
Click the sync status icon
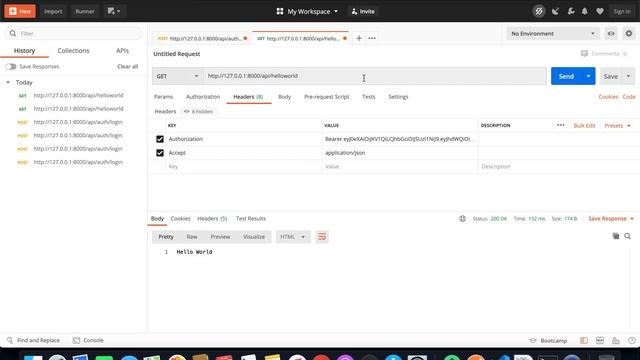pos(539,11)
